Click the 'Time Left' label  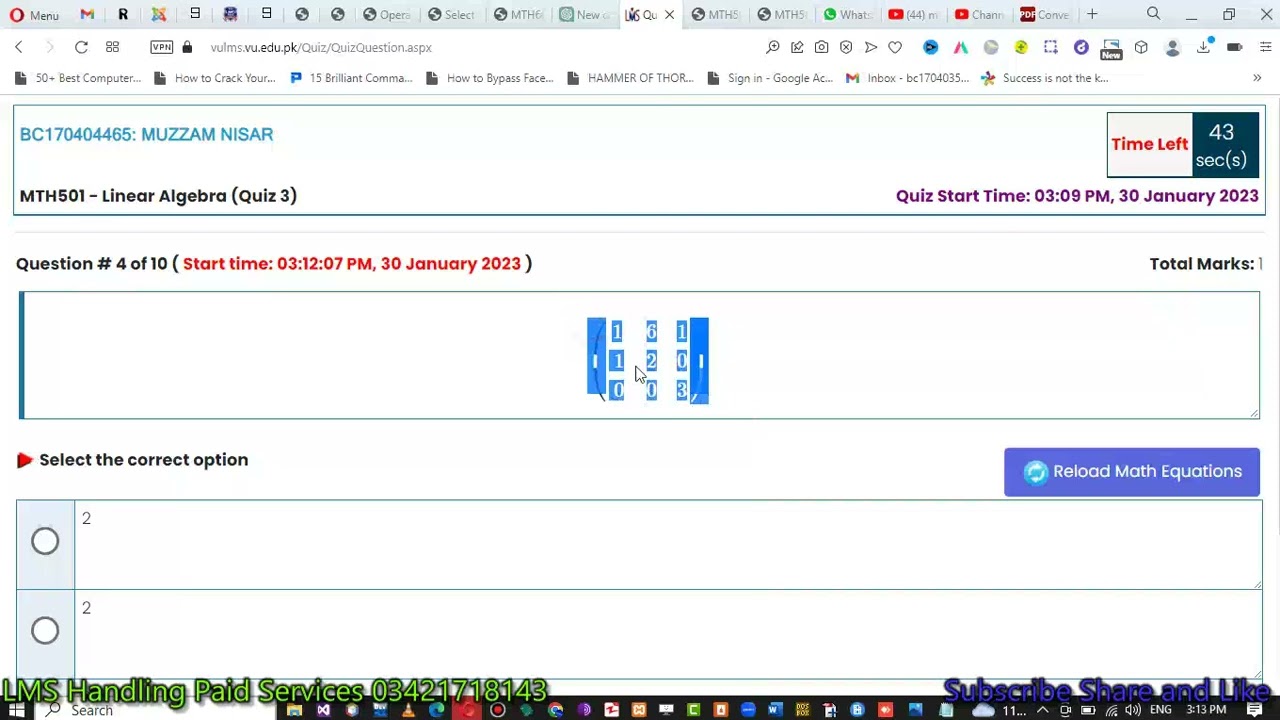coord(1149,144)
